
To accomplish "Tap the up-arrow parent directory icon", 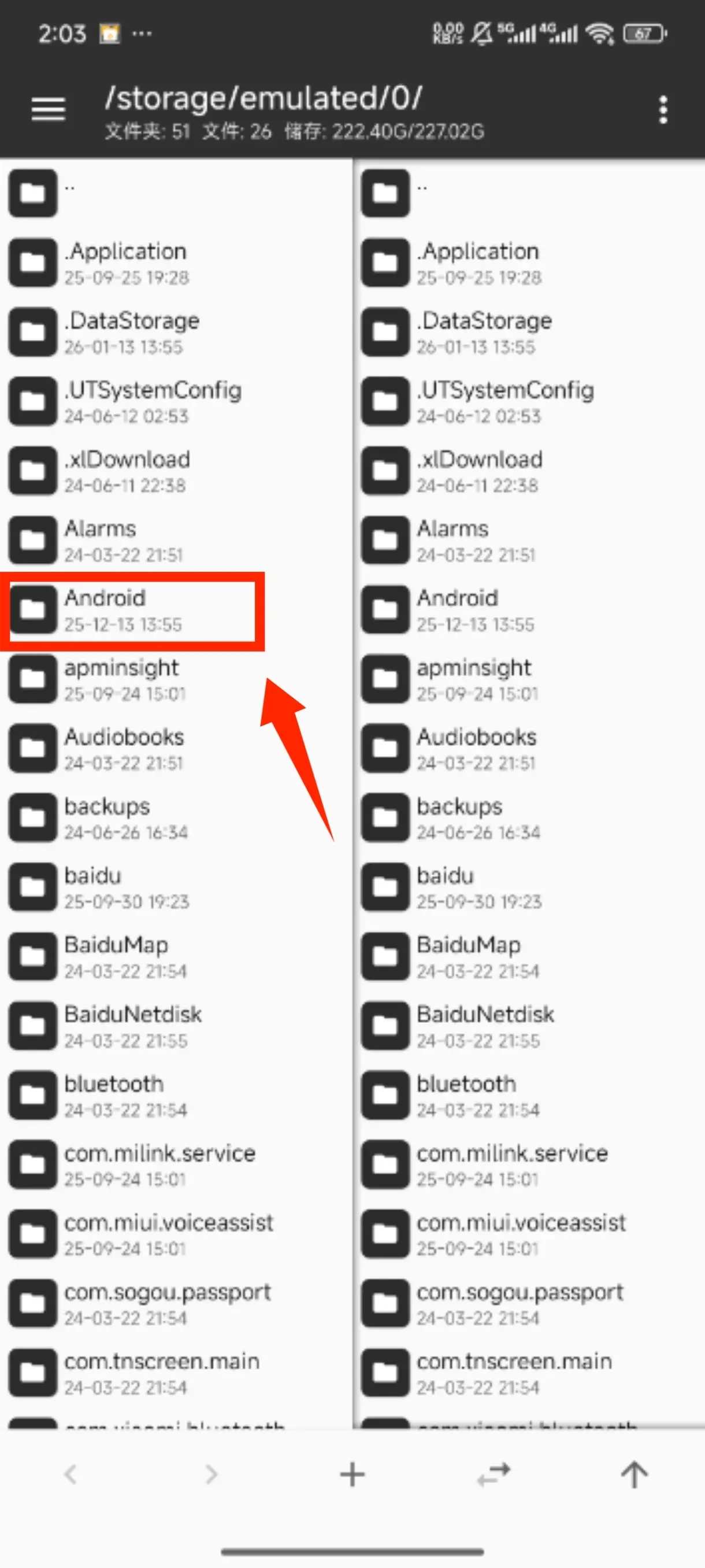I will 634,1475.
